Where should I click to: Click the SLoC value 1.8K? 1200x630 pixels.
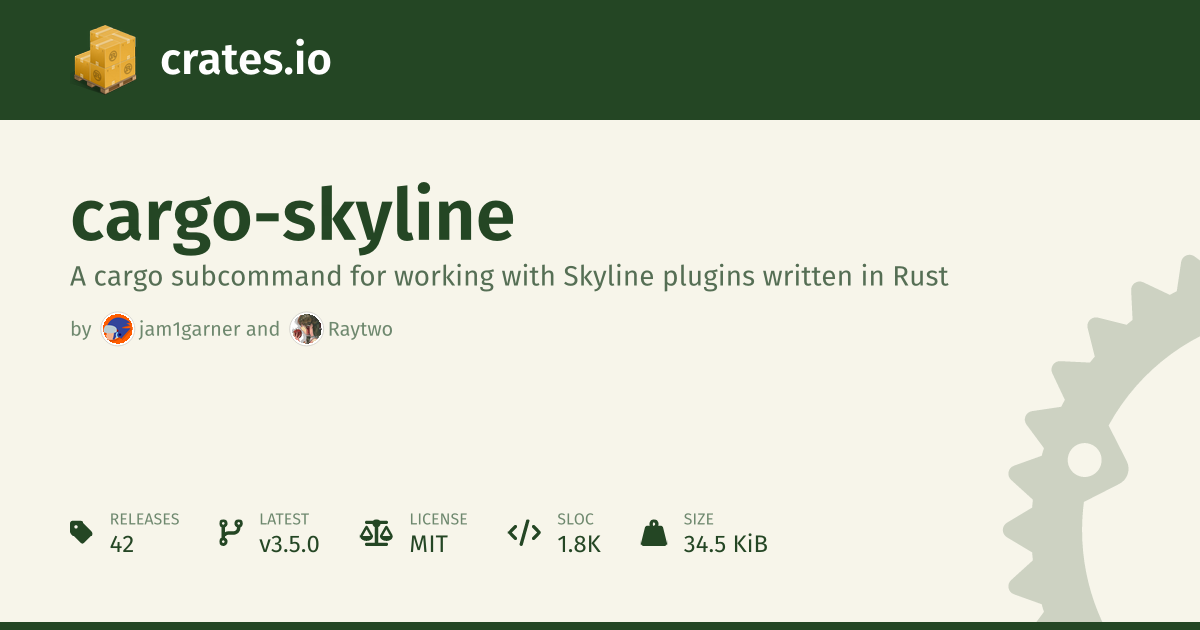579,544
